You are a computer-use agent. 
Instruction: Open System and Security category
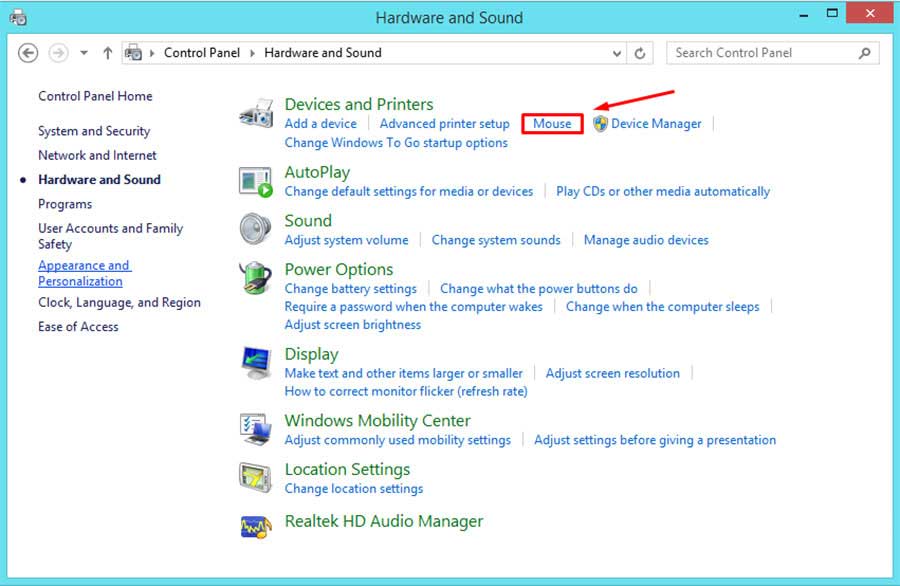pyautogui.click(x=94, y=131)
